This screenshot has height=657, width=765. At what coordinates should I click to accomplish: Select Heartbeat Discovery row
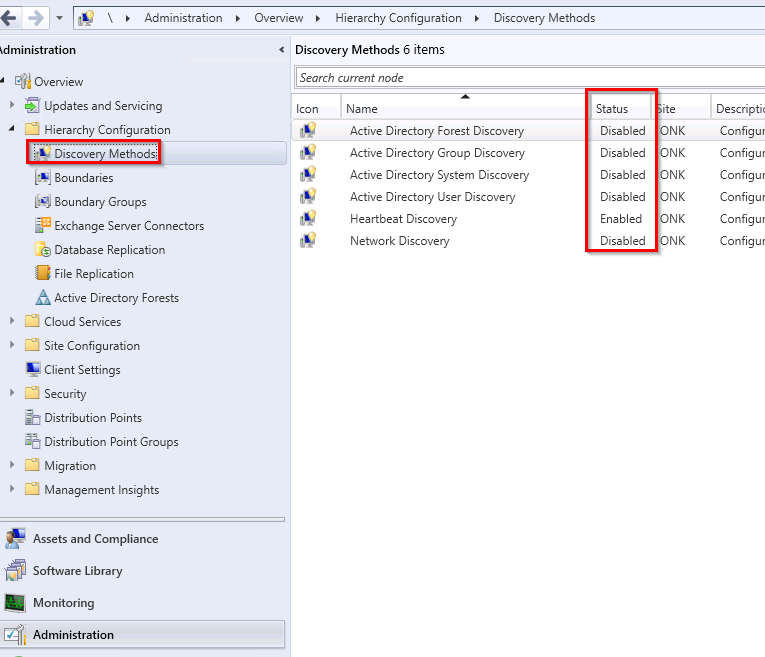(528, 219)
